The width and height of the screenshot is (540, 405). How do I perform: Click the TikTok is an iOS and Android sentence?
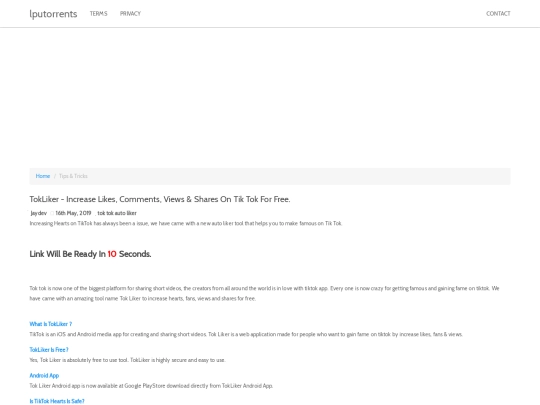coord(246,334)
